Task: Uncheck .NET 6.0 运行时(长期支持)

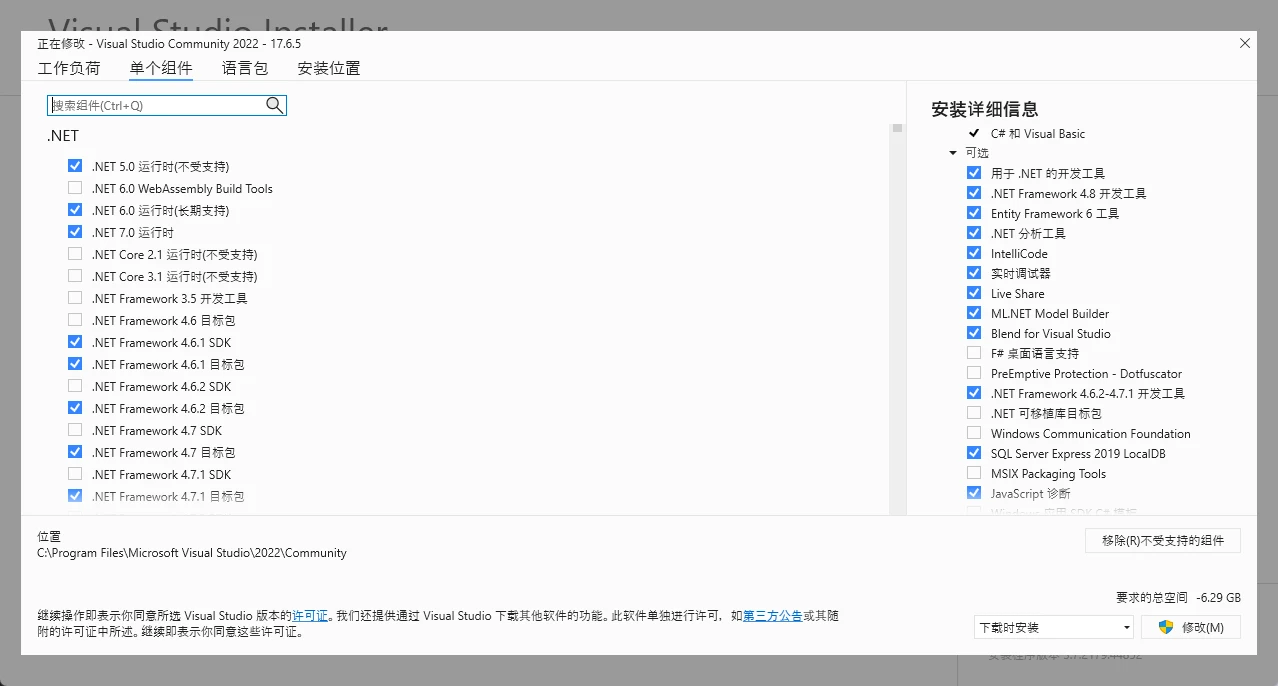Action: pos(75,210)
